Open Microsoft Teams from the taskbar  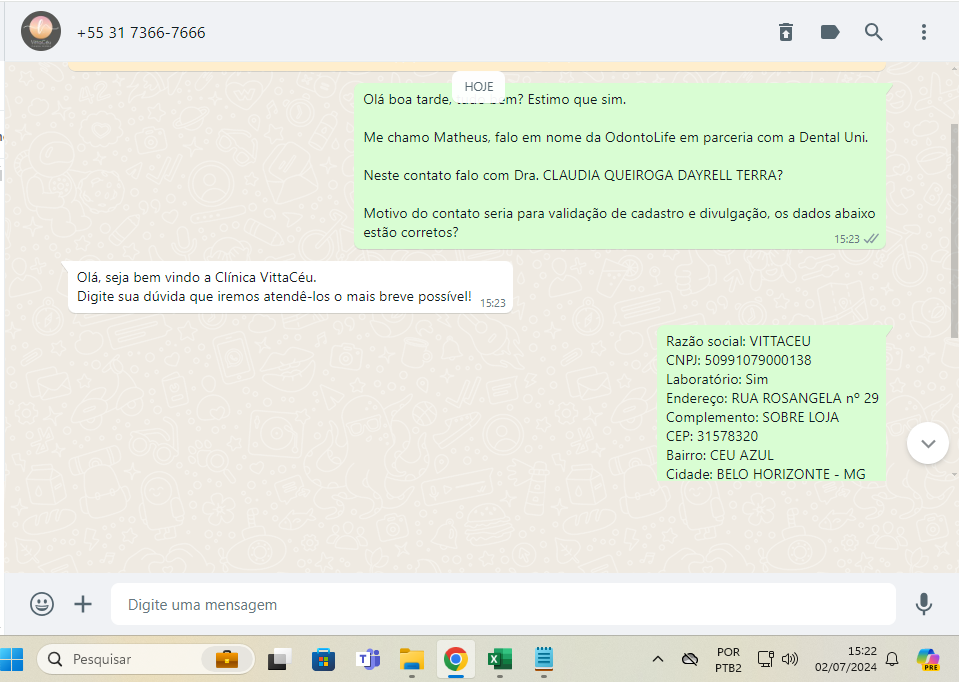tap(368, 659)
